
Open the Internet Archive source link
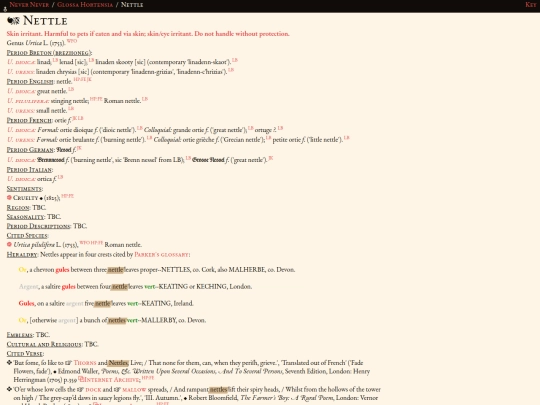[112, 380]
